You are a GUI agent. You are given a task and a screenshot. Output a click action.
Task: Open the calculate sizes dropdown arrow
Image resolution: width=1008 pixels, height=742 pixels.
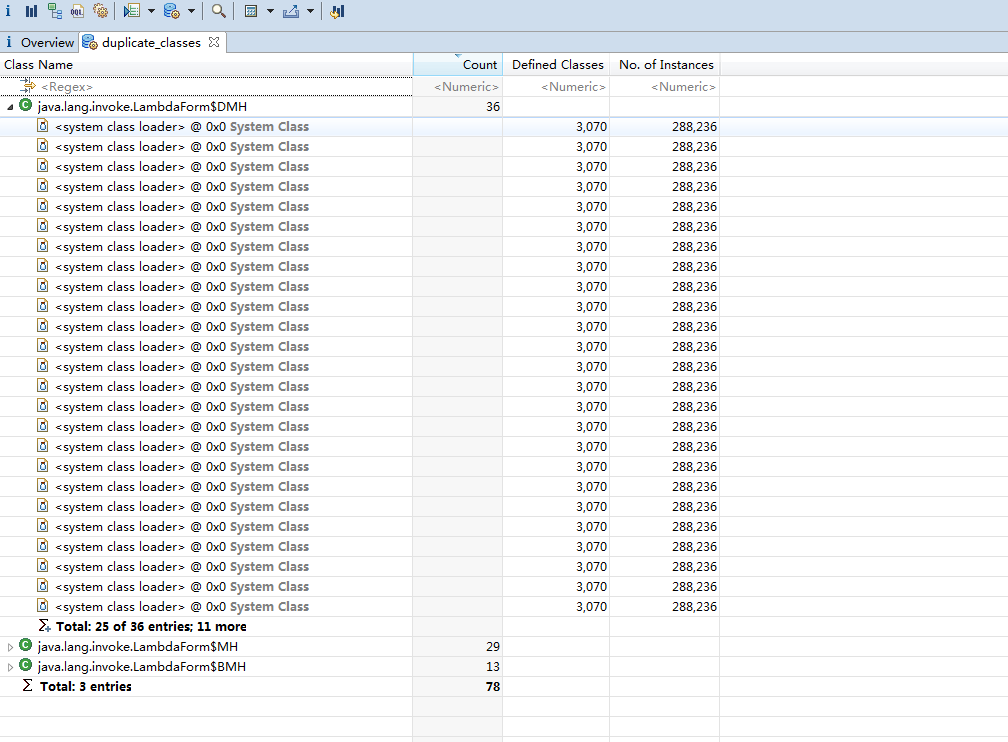click(x=270, y=11)
